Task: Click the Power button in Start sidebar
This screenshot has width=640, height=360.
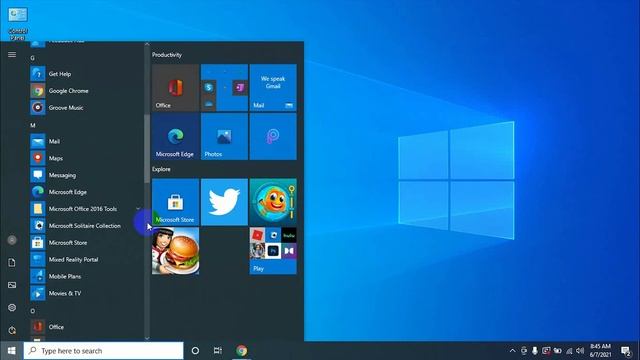Action: pyautogui.click(x=12, y=330)
